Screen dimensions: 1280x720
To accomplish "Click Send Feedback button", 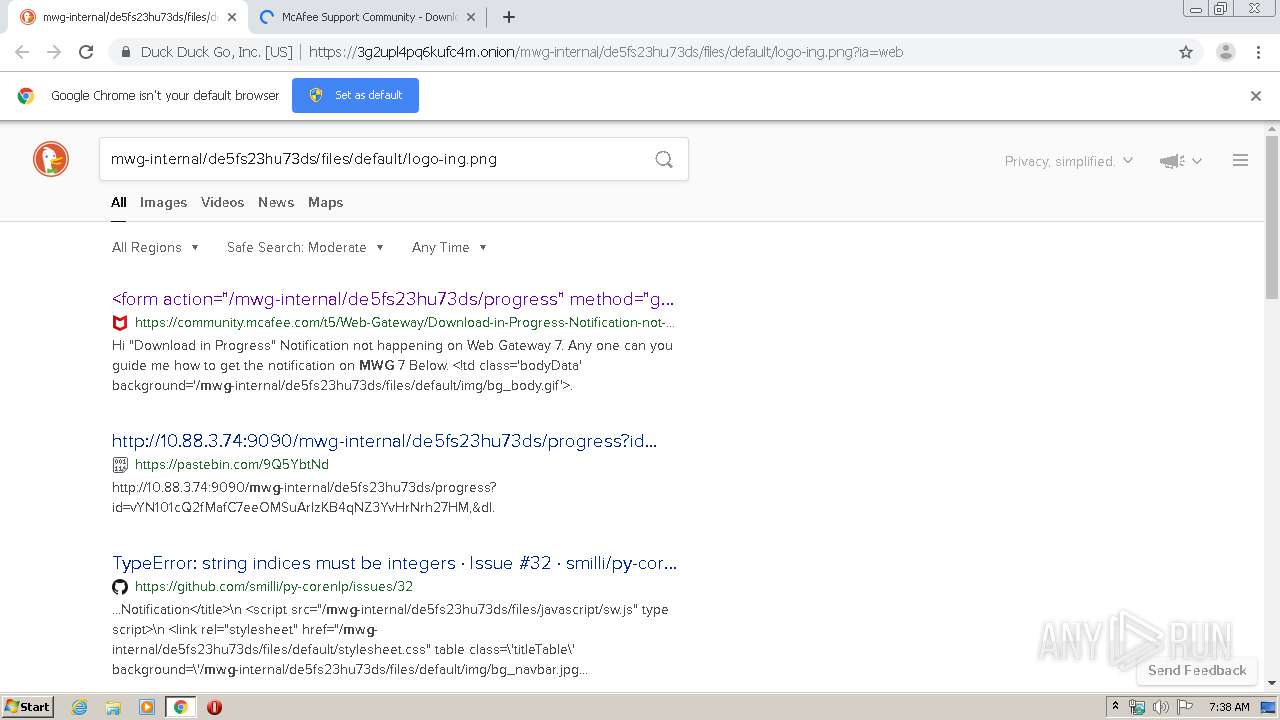I will click(1197, 671).
